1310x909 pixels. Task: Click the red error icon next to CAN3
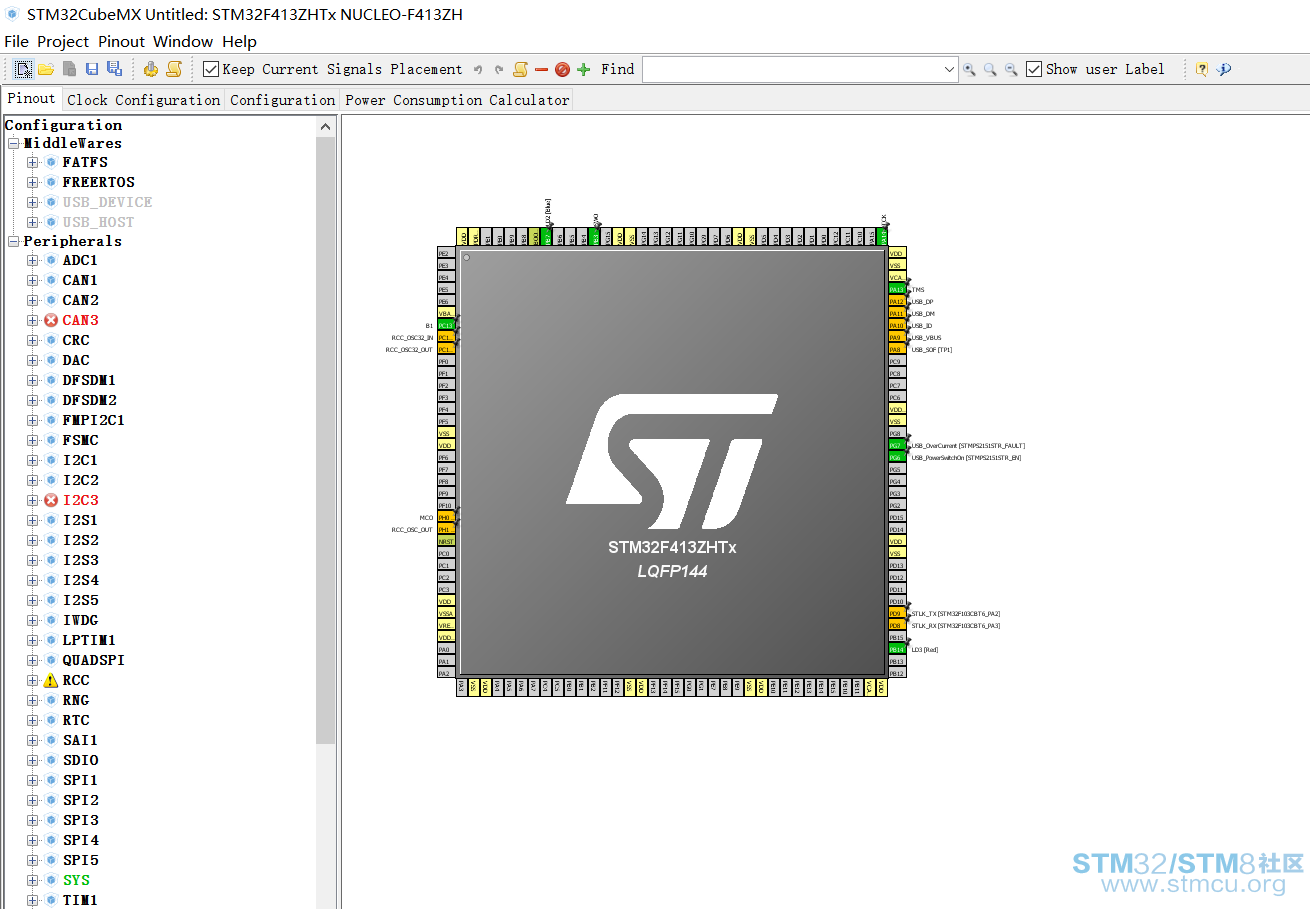pyautogui.click(x=51, y=320)
